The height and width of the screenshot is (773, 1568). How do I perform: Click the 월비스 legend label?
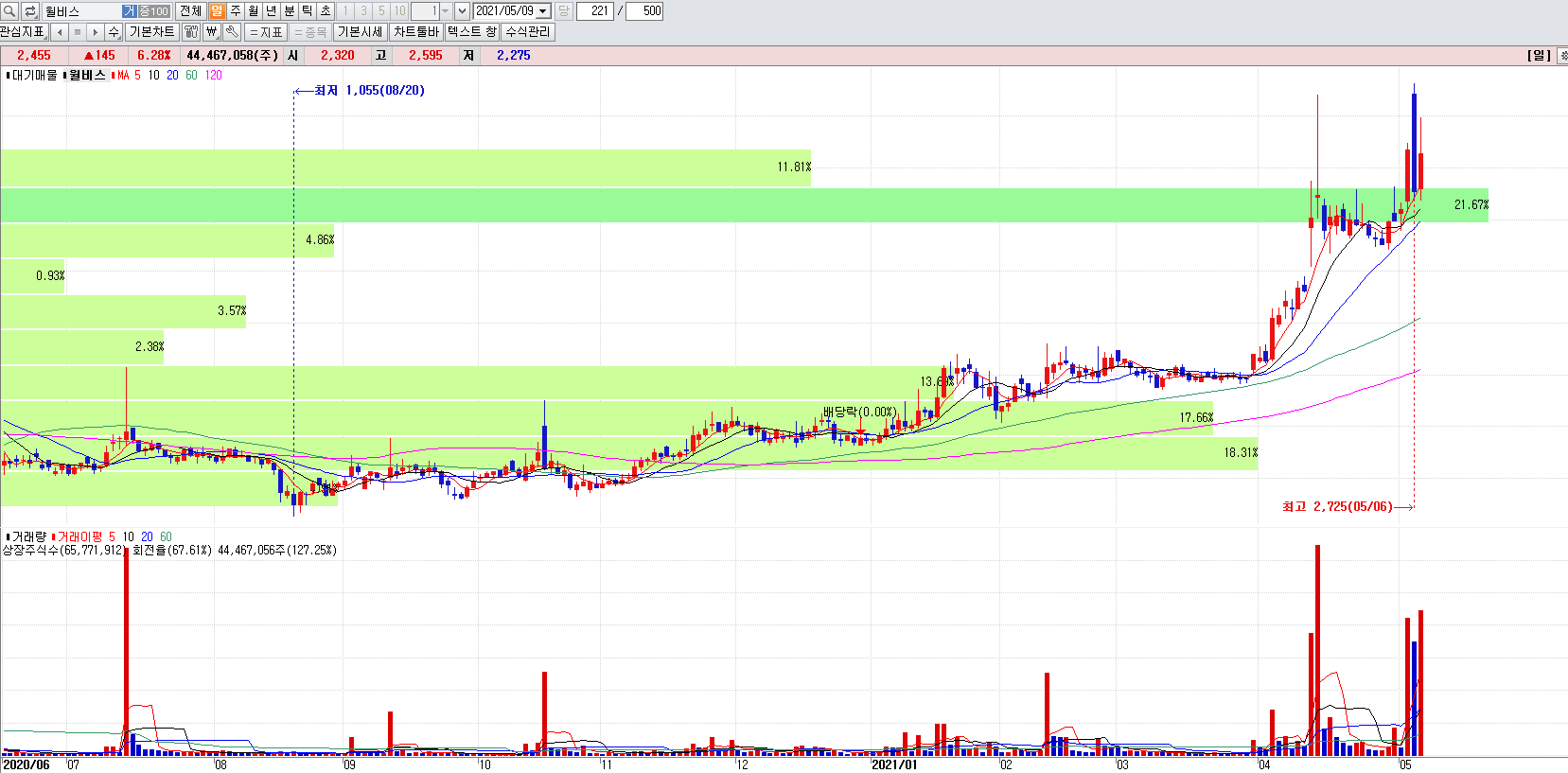[x=87, y=76]
